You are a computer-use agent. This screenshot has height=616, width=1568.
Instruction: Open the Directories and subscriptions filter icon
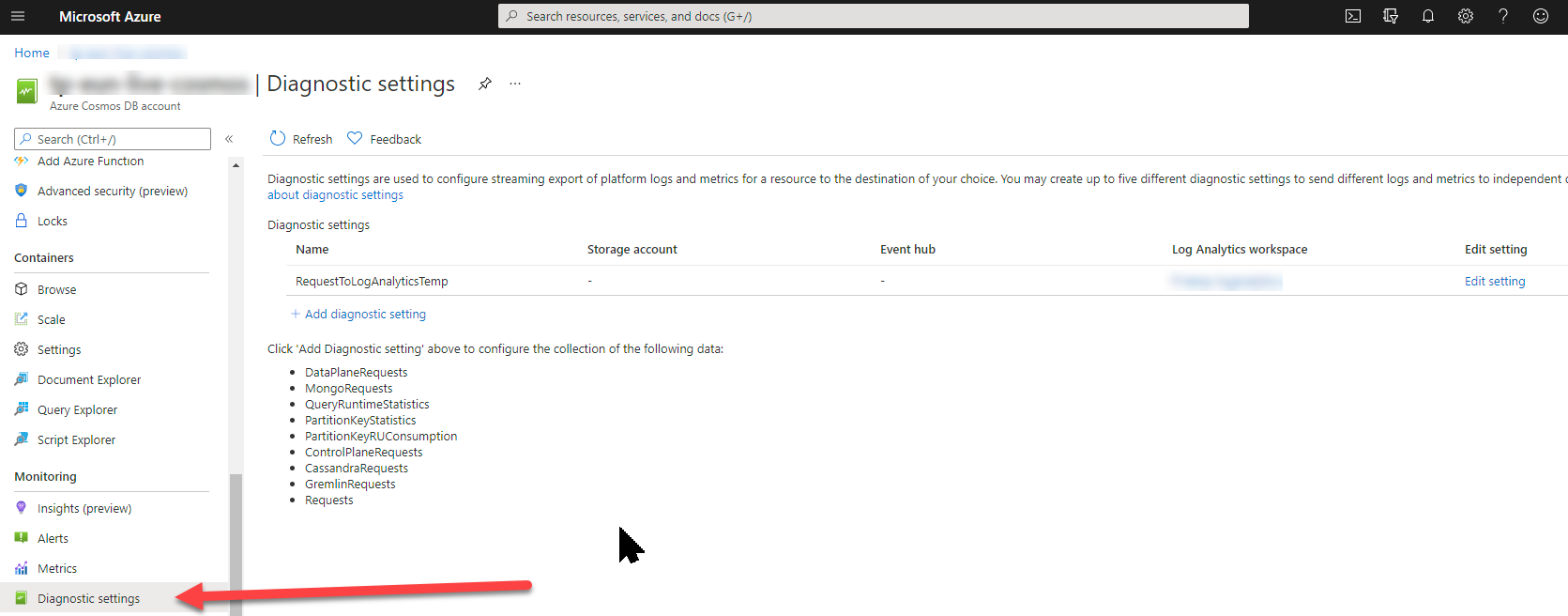[1390, 16]
